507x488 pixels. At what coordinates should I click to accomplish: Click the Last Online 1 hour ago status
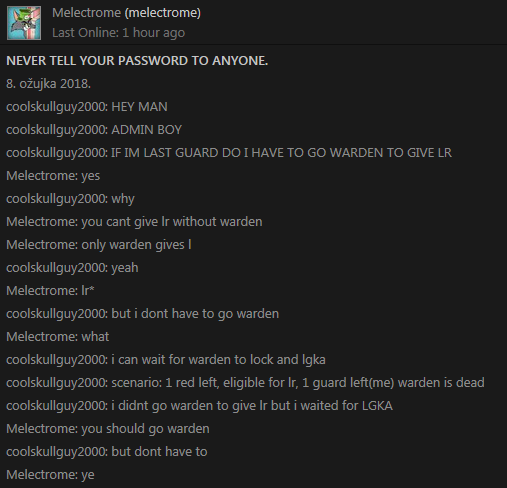[118, 33]
